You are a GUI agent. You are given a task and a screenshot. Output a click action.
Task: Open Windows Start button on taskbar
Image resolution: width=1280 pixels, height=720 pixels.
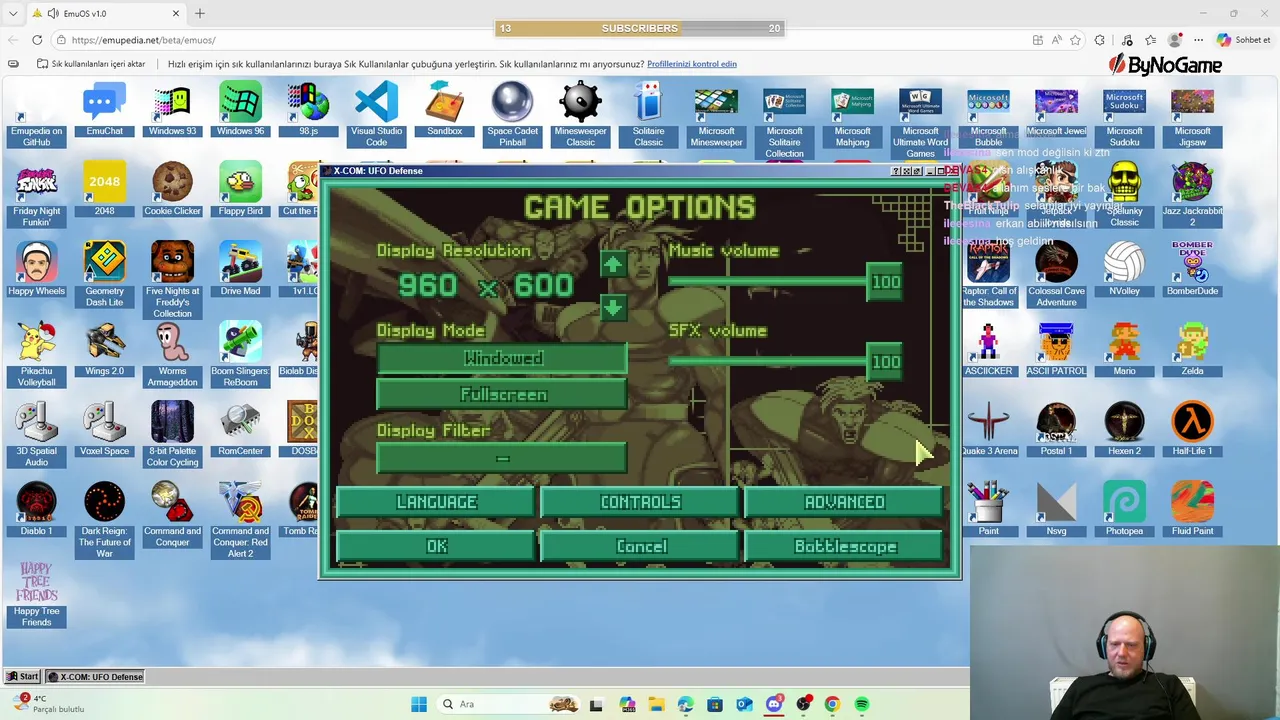pos(419,704)
